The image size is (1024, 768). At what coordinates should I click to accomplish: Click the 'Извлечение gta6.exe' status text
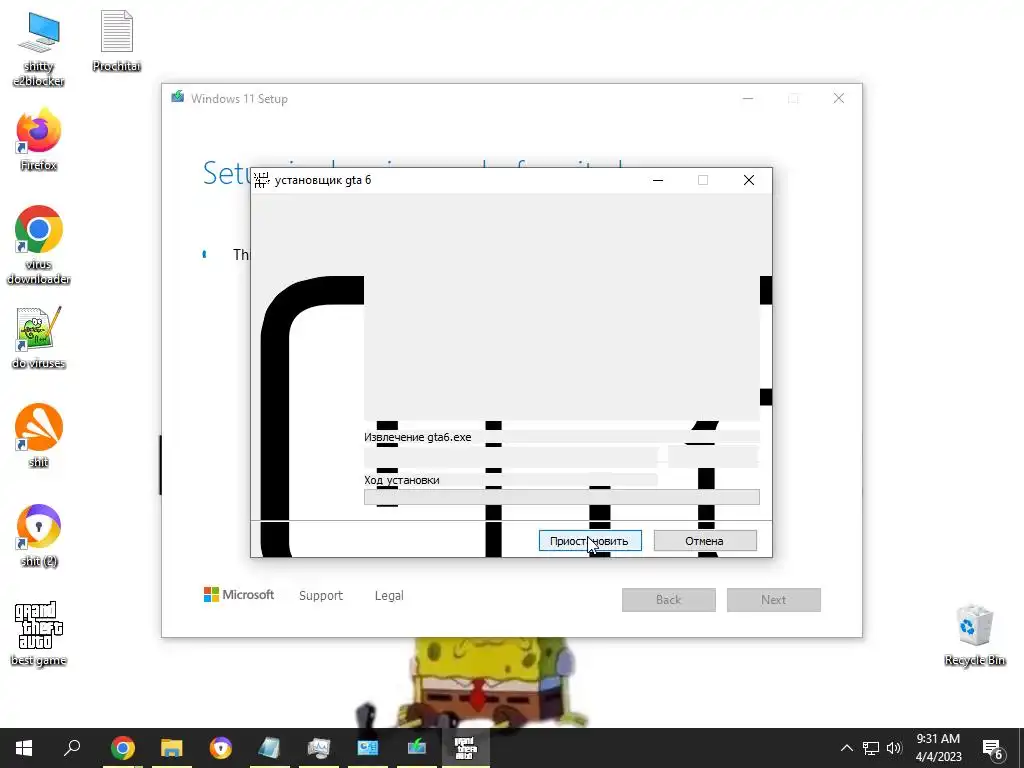coord(417,438)
